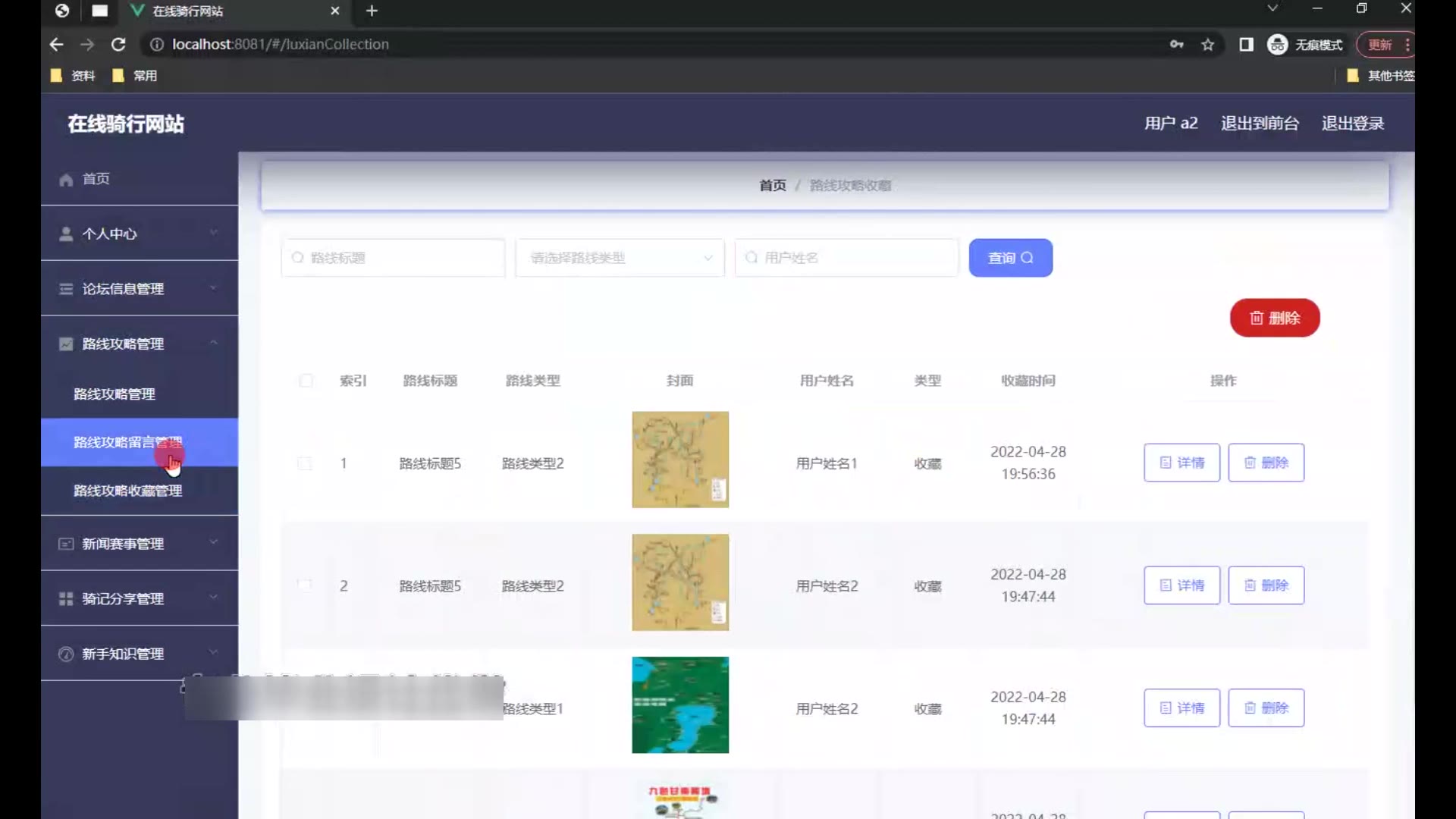The width and height of the screenshot is (1456, 819).
Task: Click the home icon in the sidebar
Action: tap(66, 180)
